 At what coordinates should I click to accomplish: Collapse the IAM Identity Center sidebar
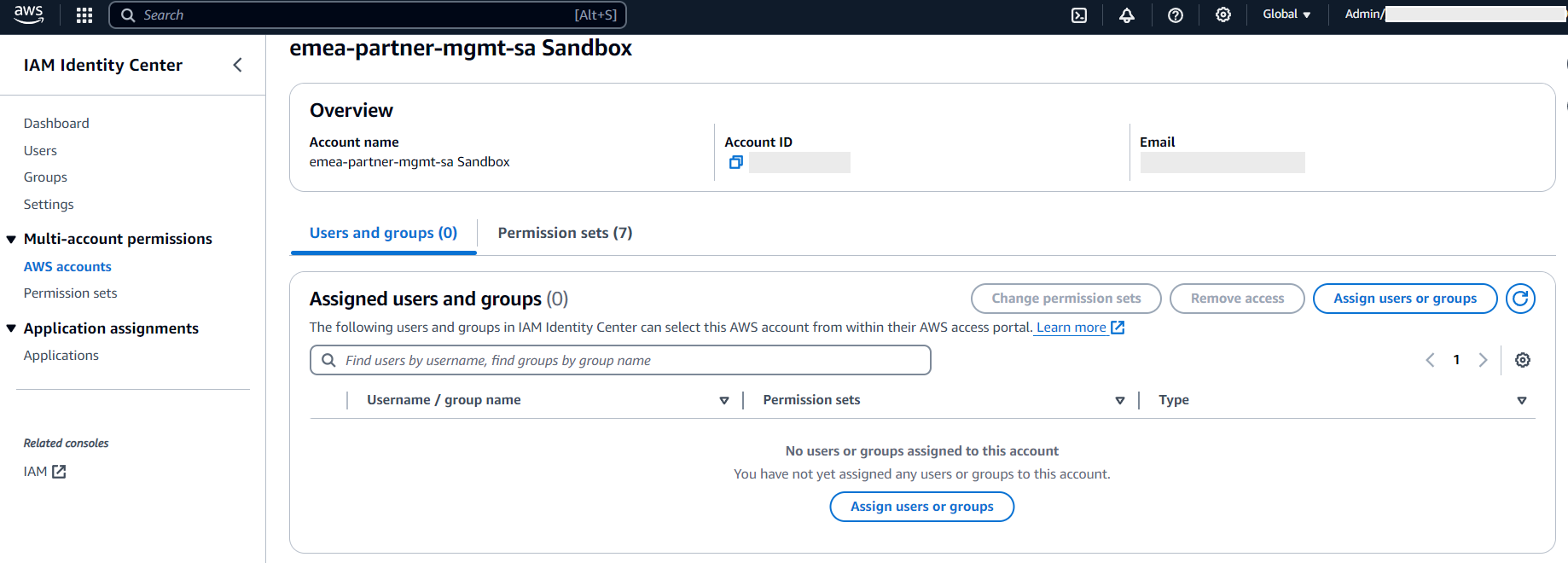coord(238,65)
